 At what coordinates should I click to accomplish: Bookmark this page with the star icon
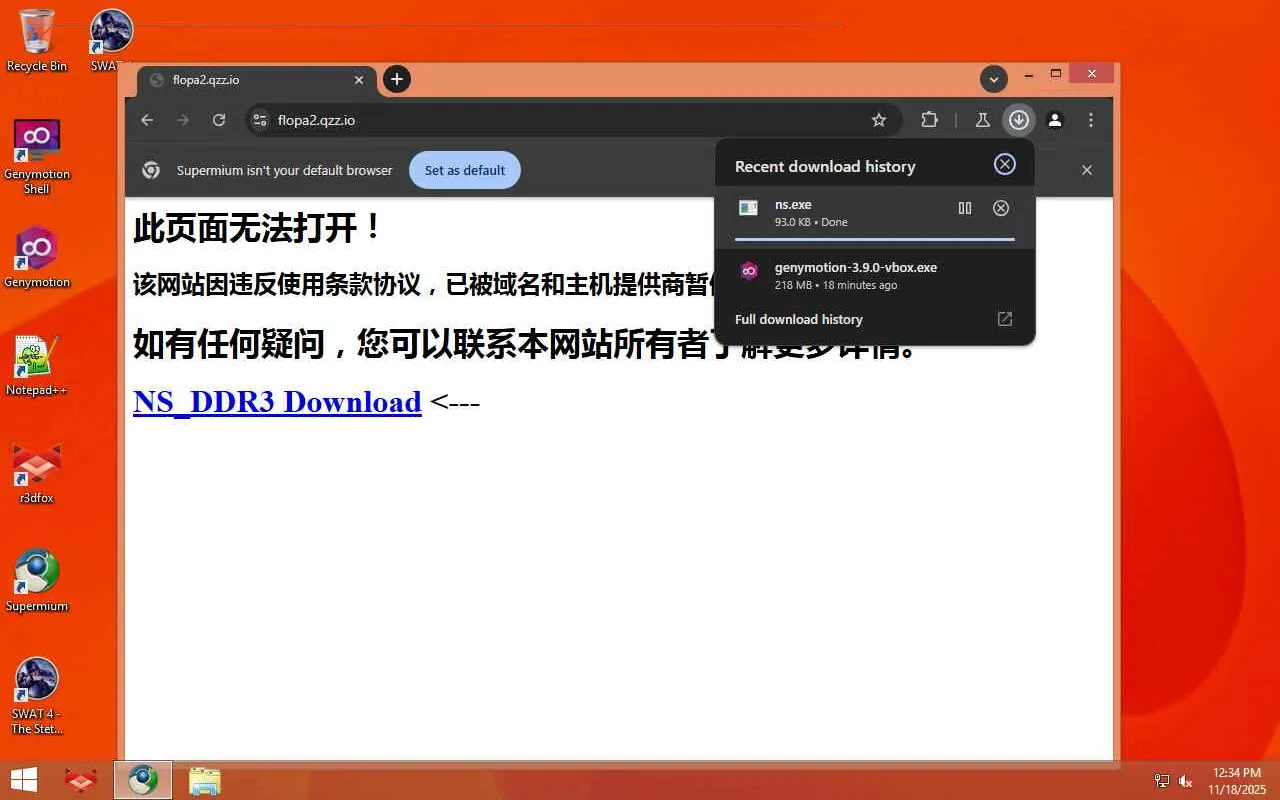tap(879, 120)
